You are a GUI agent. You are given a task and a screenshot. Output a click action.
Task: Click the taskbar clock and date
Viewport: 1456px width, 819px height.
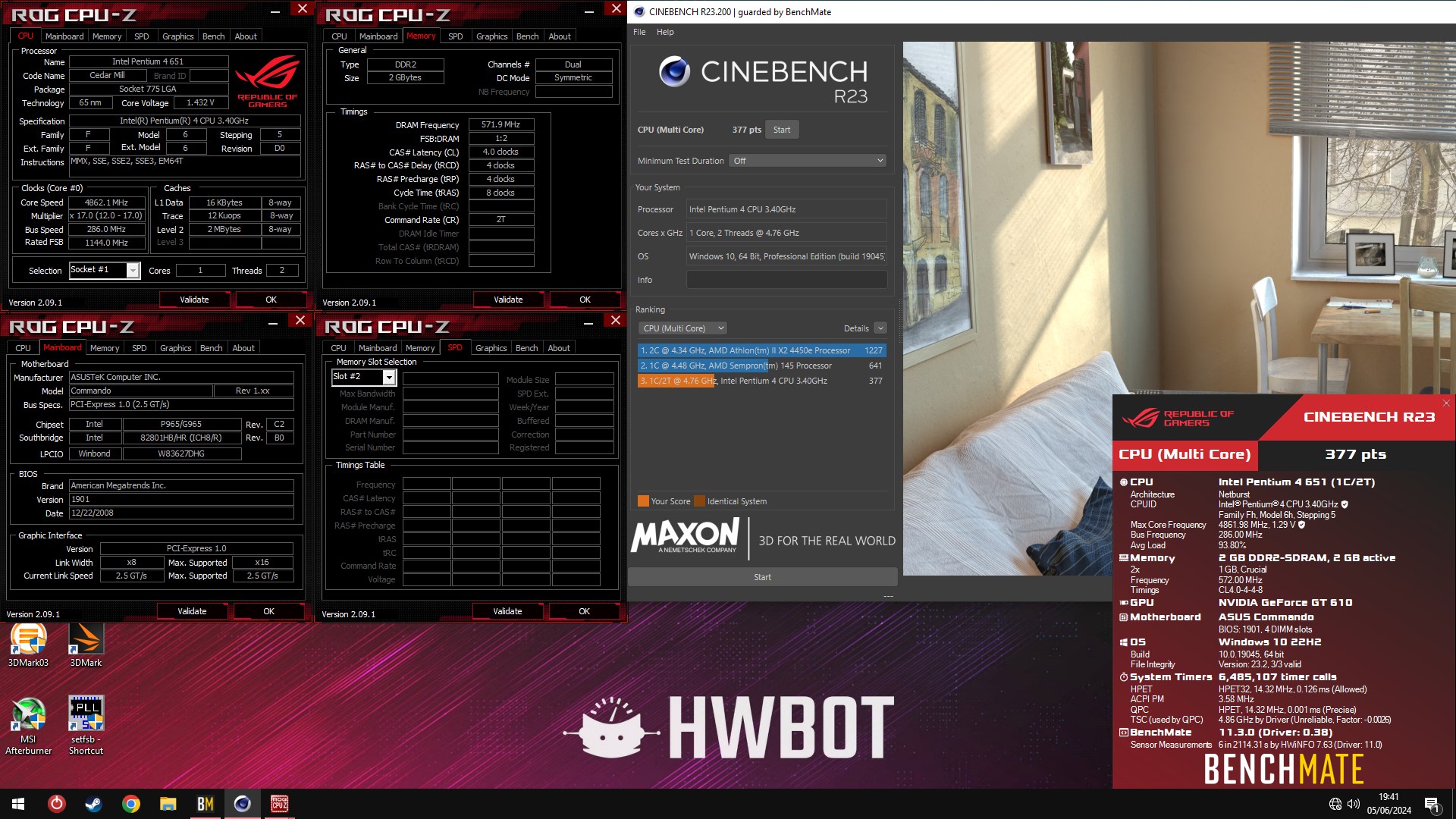(1389, 804)
